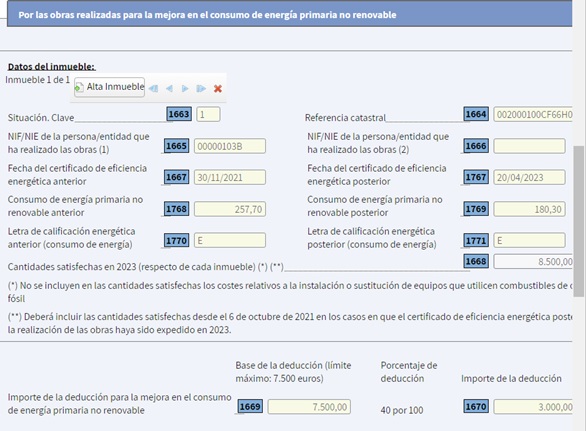
Task: Focus the Situación Clave field with value 1
Action: point(208,114)
